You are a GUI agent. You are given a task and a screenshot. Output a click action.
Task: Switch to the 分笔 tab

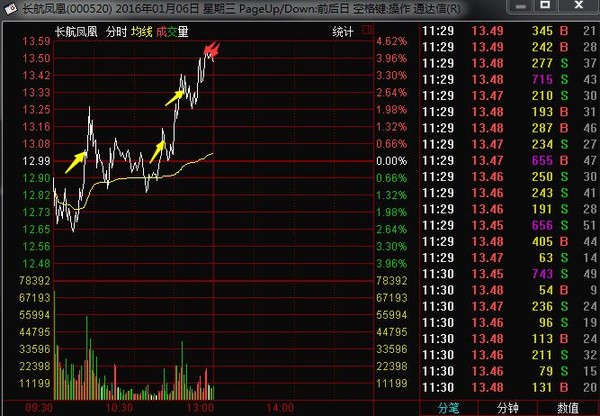[x=448, y=408]
